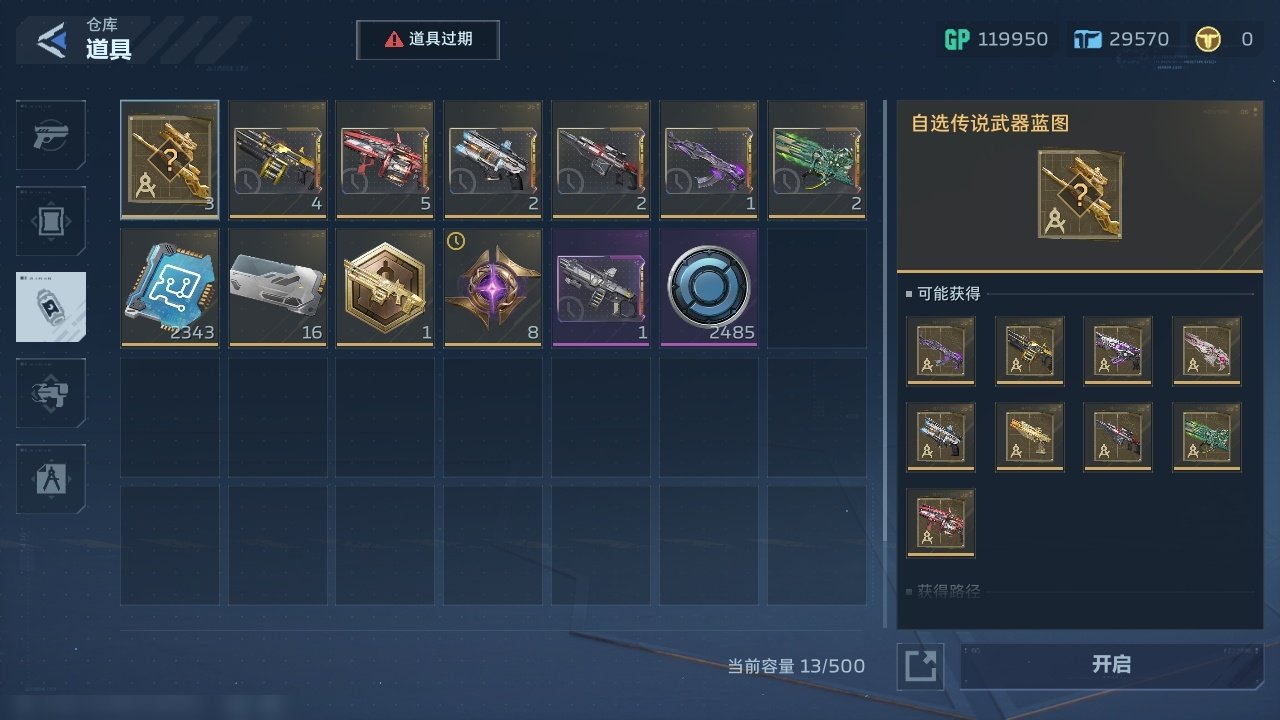The height and width of the screenshot is (720, 1280).
Task: Pick the purple blueprint in possible rewards
Action: pyautogui.click(x=941, y=351)
